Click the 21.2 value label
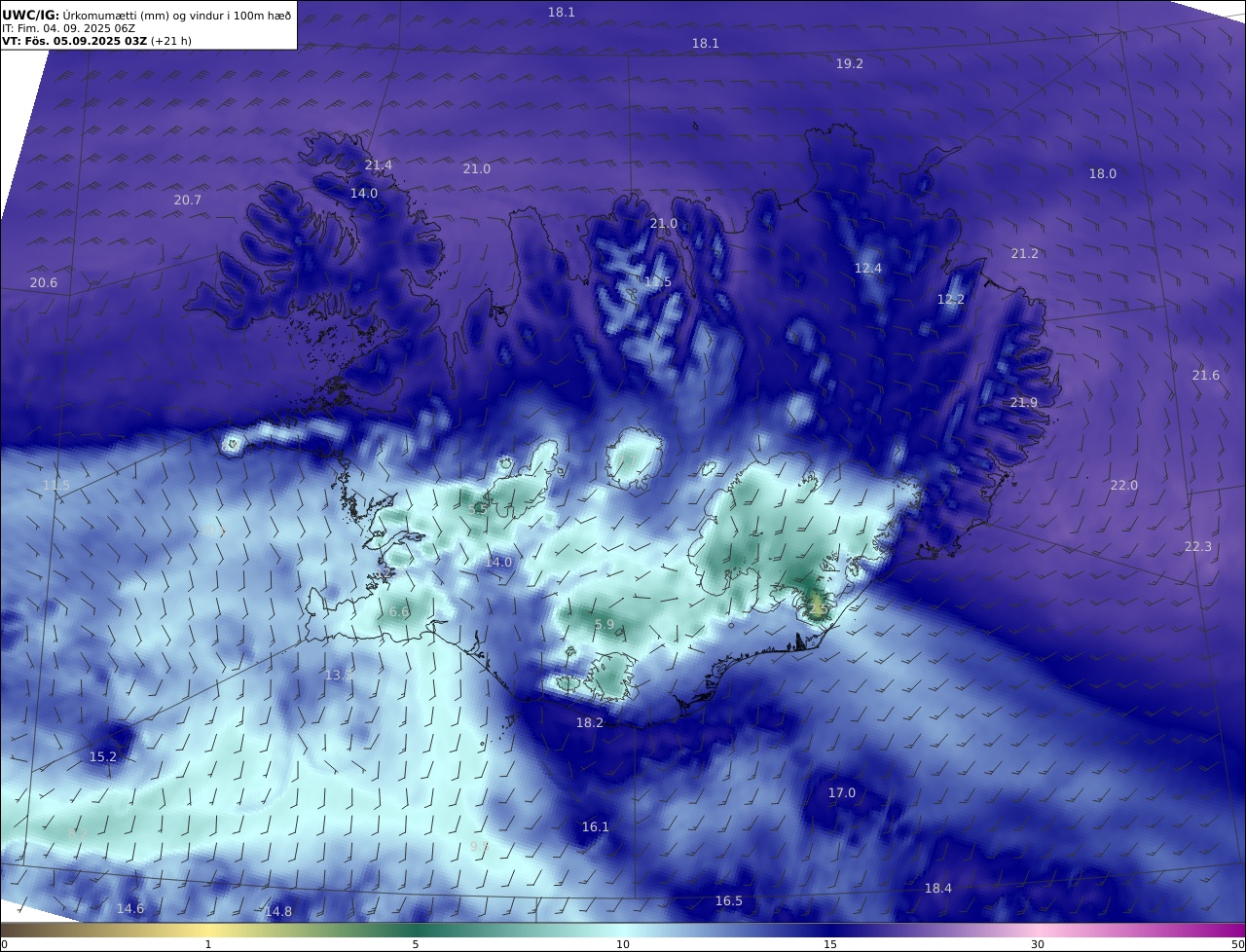The image size is (1246, 952). pyautogui.click(x=1025, y=254)
